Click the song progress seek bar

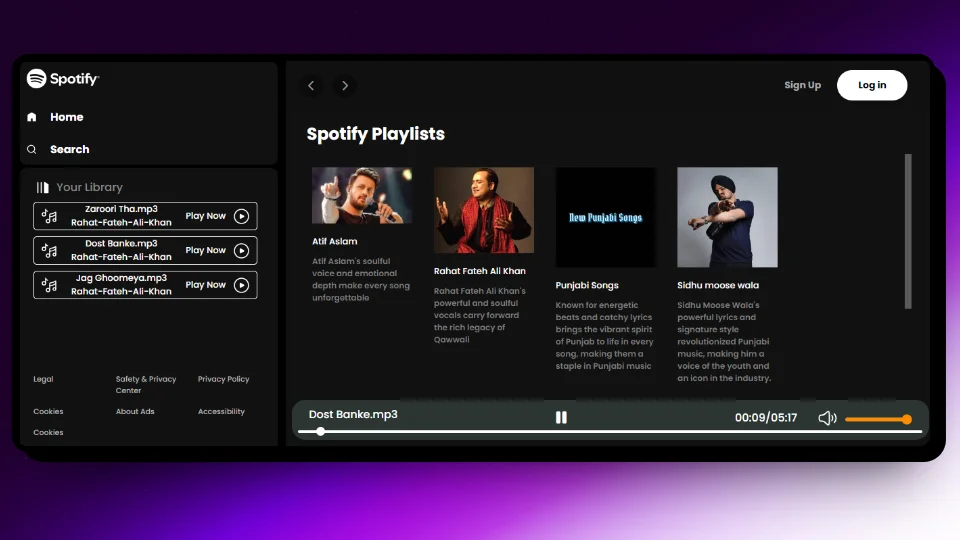coord(610,432)
